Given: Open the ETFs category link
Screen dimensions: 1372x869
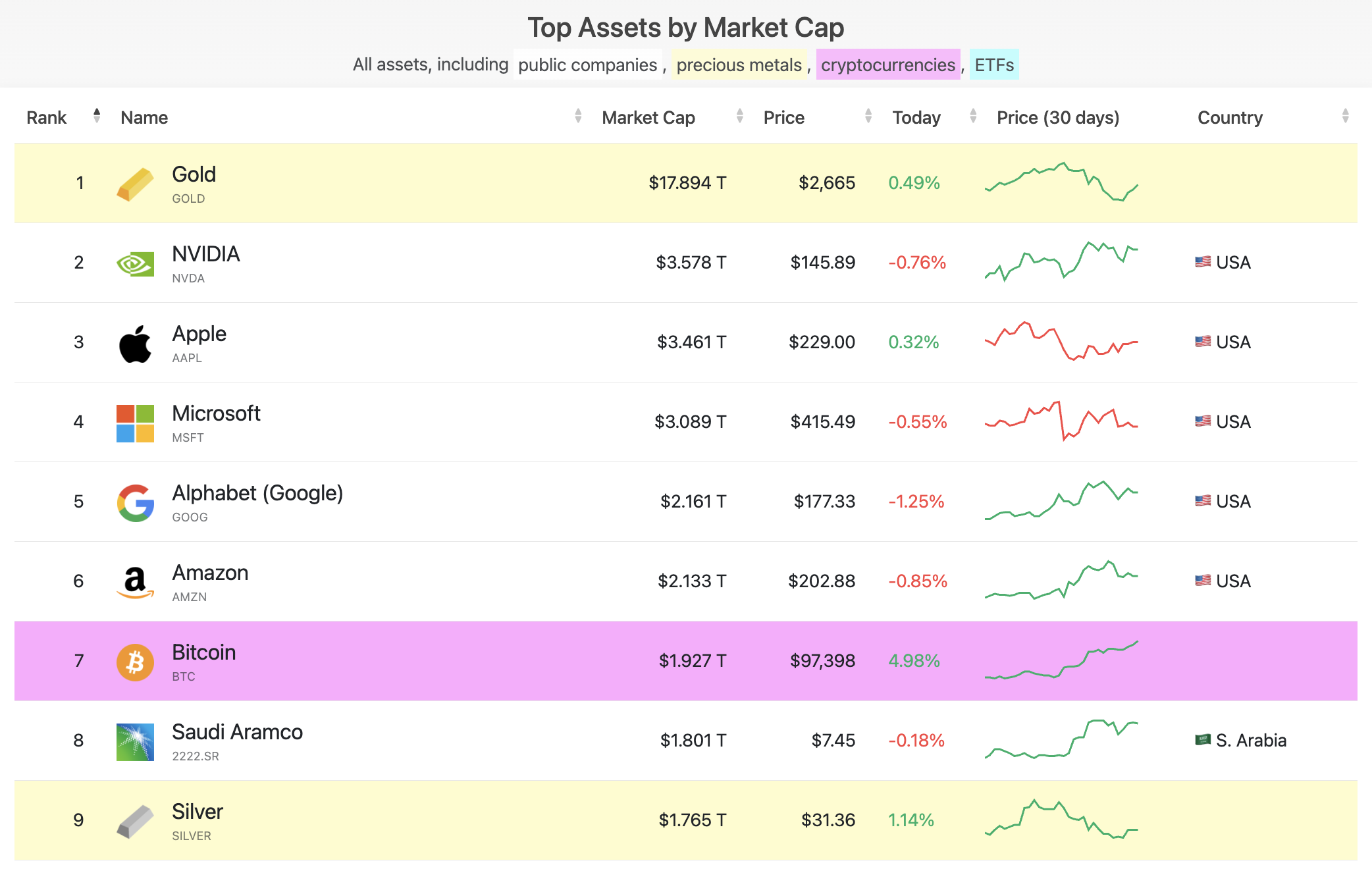Looking at the screenshot, I should click(x=993, y=65).
